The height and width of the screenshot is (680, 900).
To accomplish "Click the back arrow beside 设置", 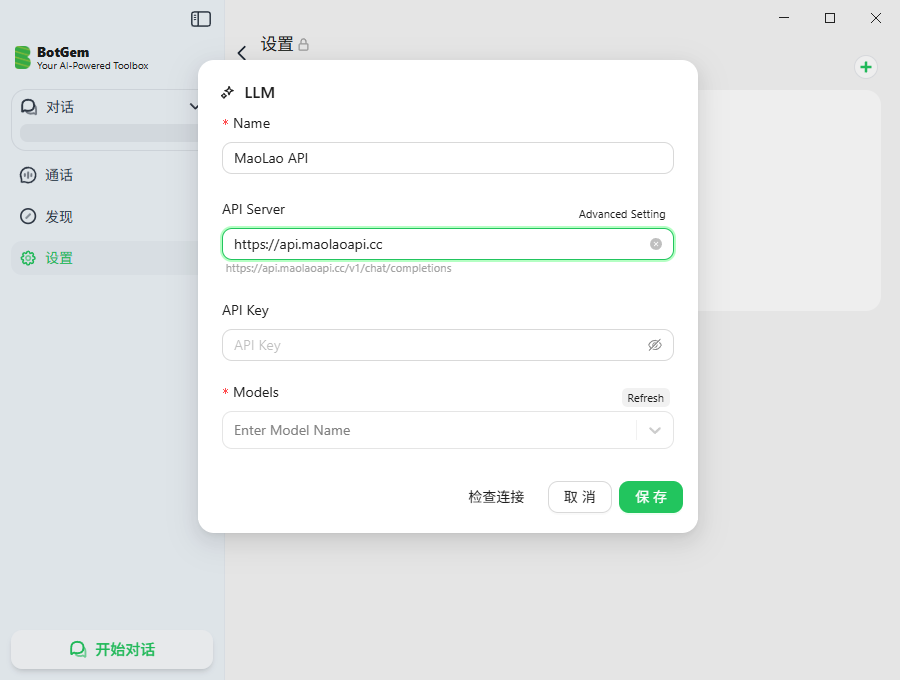I will (x=242, y=53).
